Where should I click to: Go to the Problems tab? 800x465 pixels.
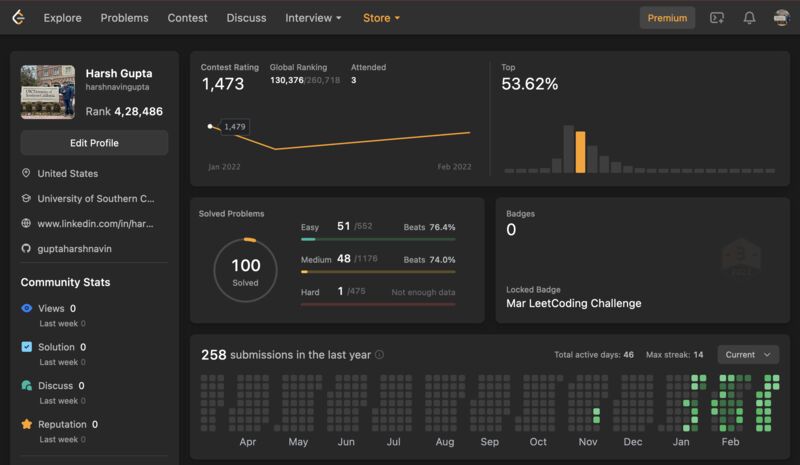click(x=124, y=18)
